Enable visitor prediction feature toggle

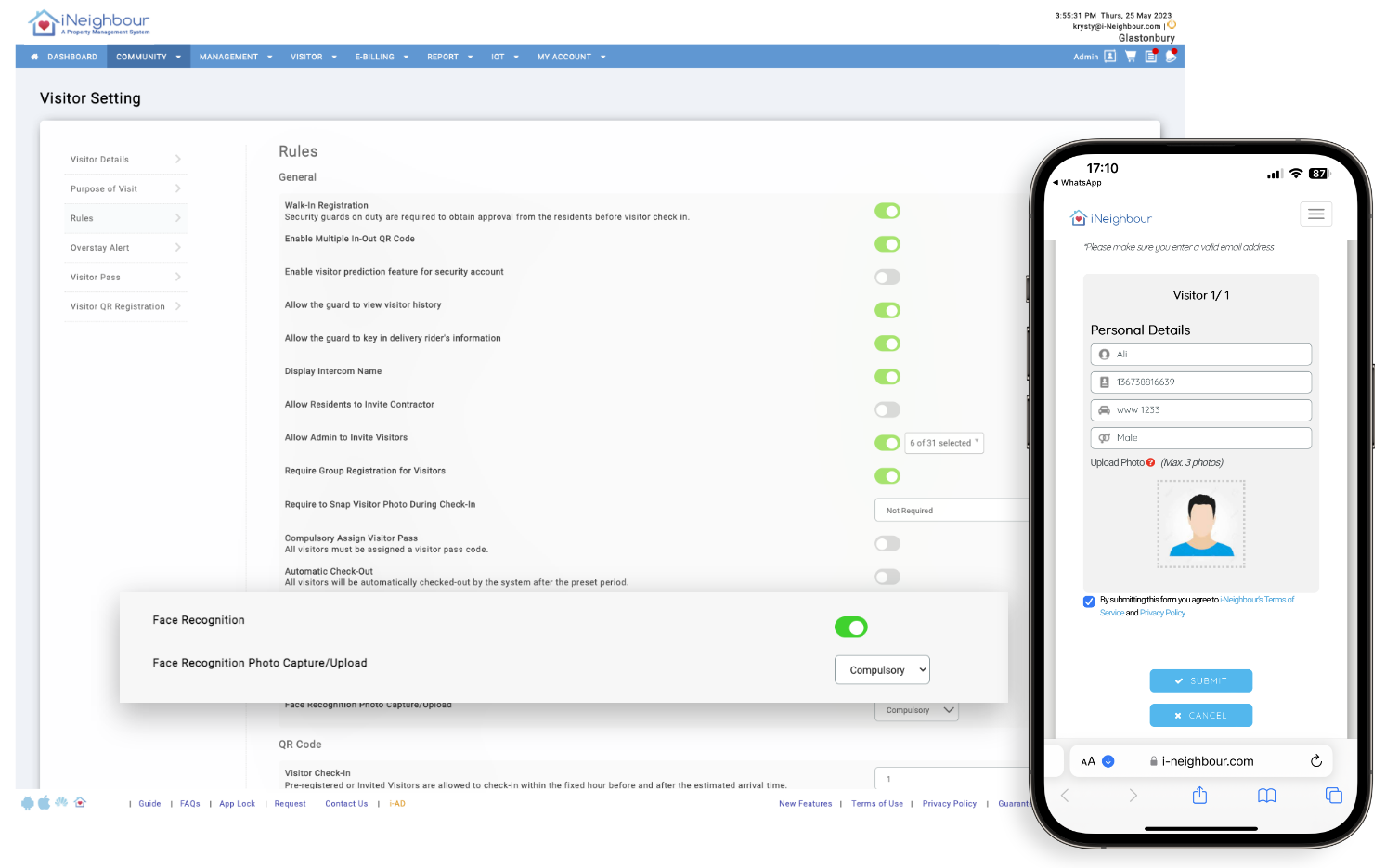point(887,277)
